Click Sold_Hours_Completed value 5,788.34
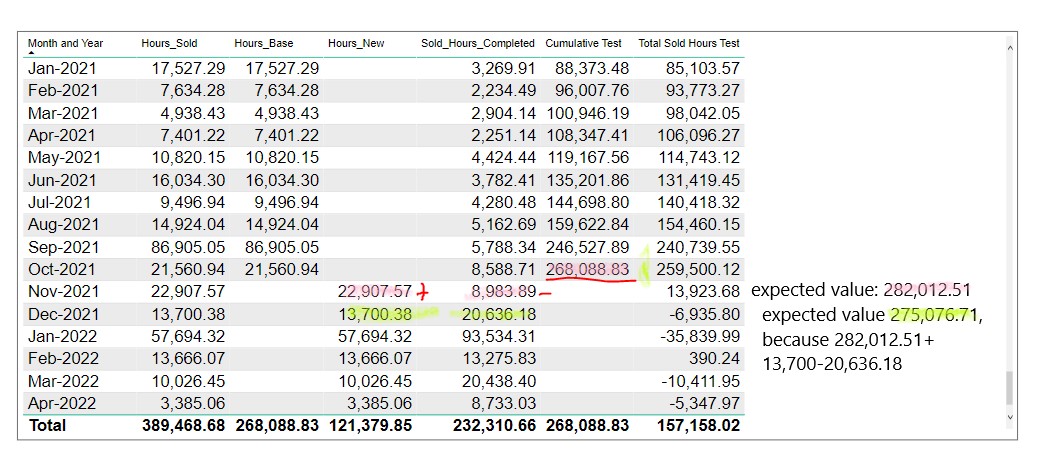Viewport: 1038px width, 473px height. click(503, 247)
